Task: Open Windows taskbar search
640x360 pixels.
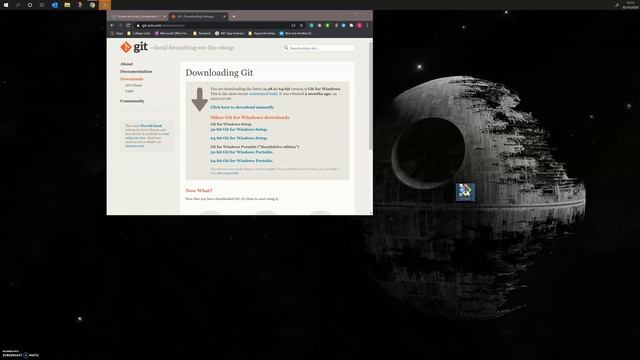Action: coord(18,5)
